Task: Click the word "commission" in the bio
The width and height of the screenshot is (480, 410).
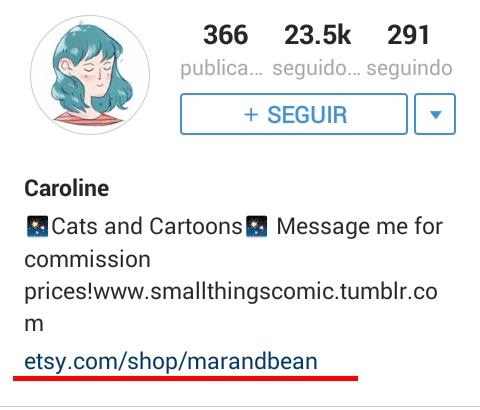Action: point(87,259)
